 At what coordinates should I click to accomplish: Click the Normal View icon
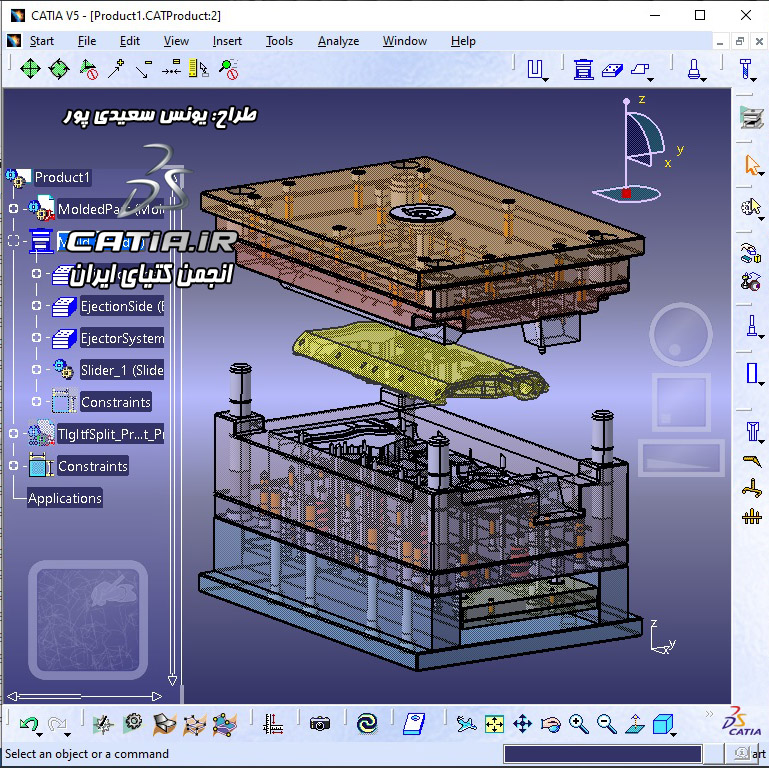[x=635, y=724]
